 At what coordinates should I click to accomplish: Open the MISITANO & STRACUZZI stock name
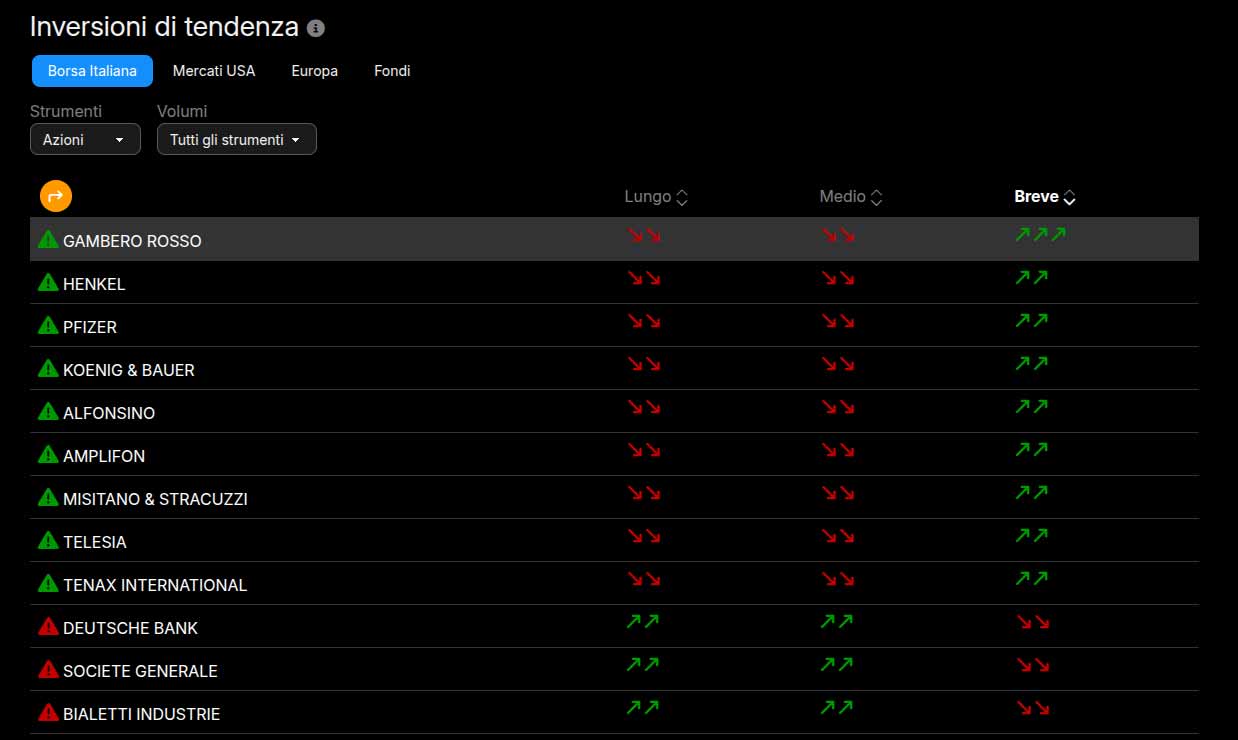tap(155, 499)
